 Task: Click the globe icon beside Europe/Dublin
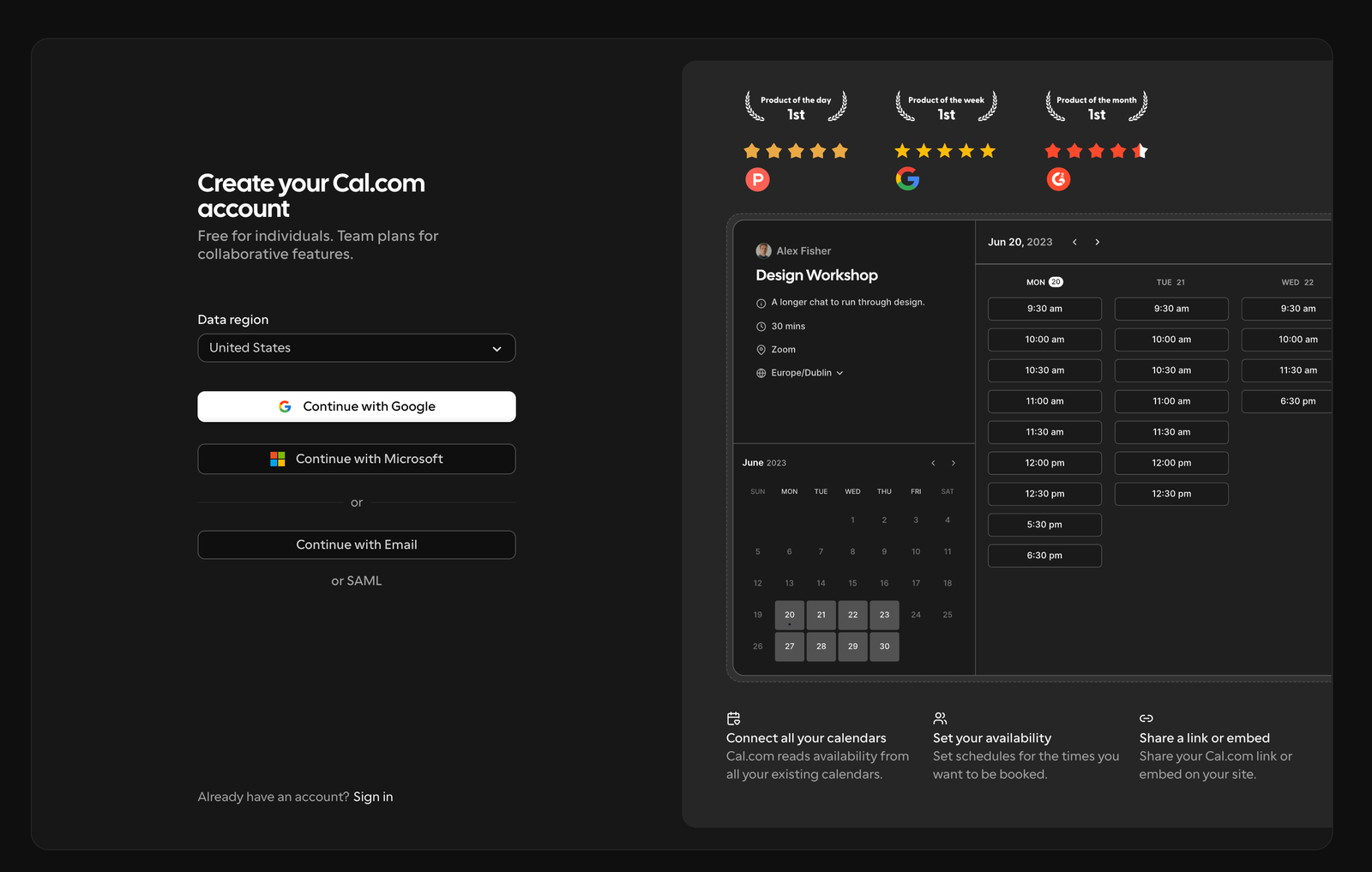pos(761,373)
